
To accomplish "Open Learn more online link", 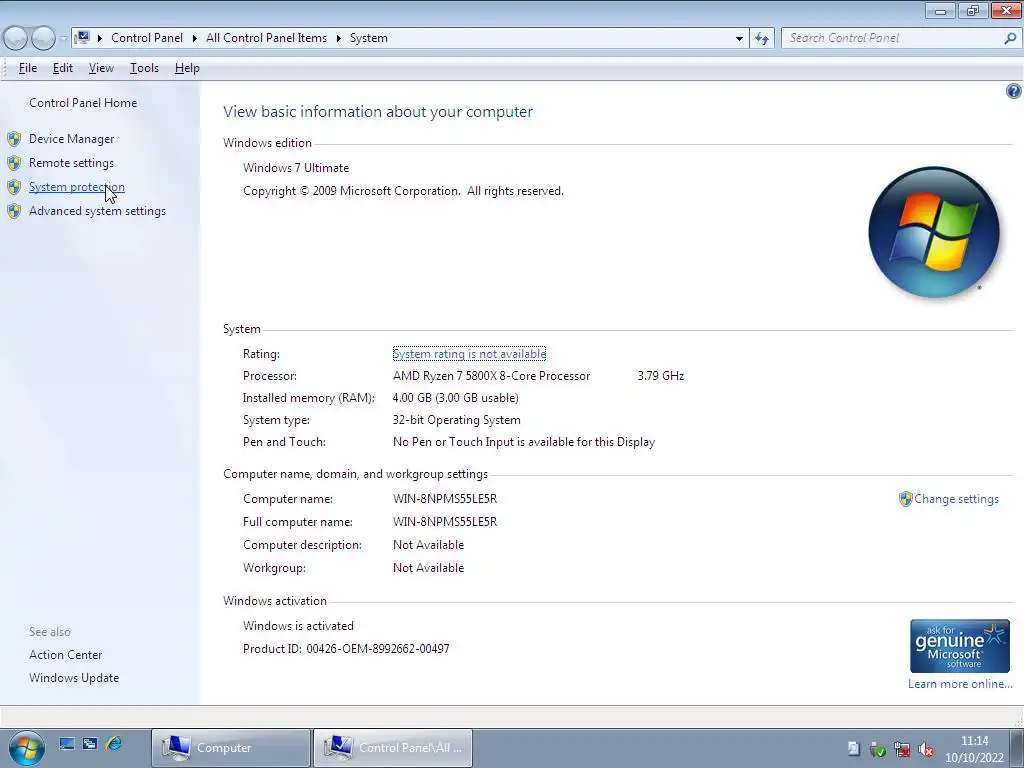I will [959, 684].
